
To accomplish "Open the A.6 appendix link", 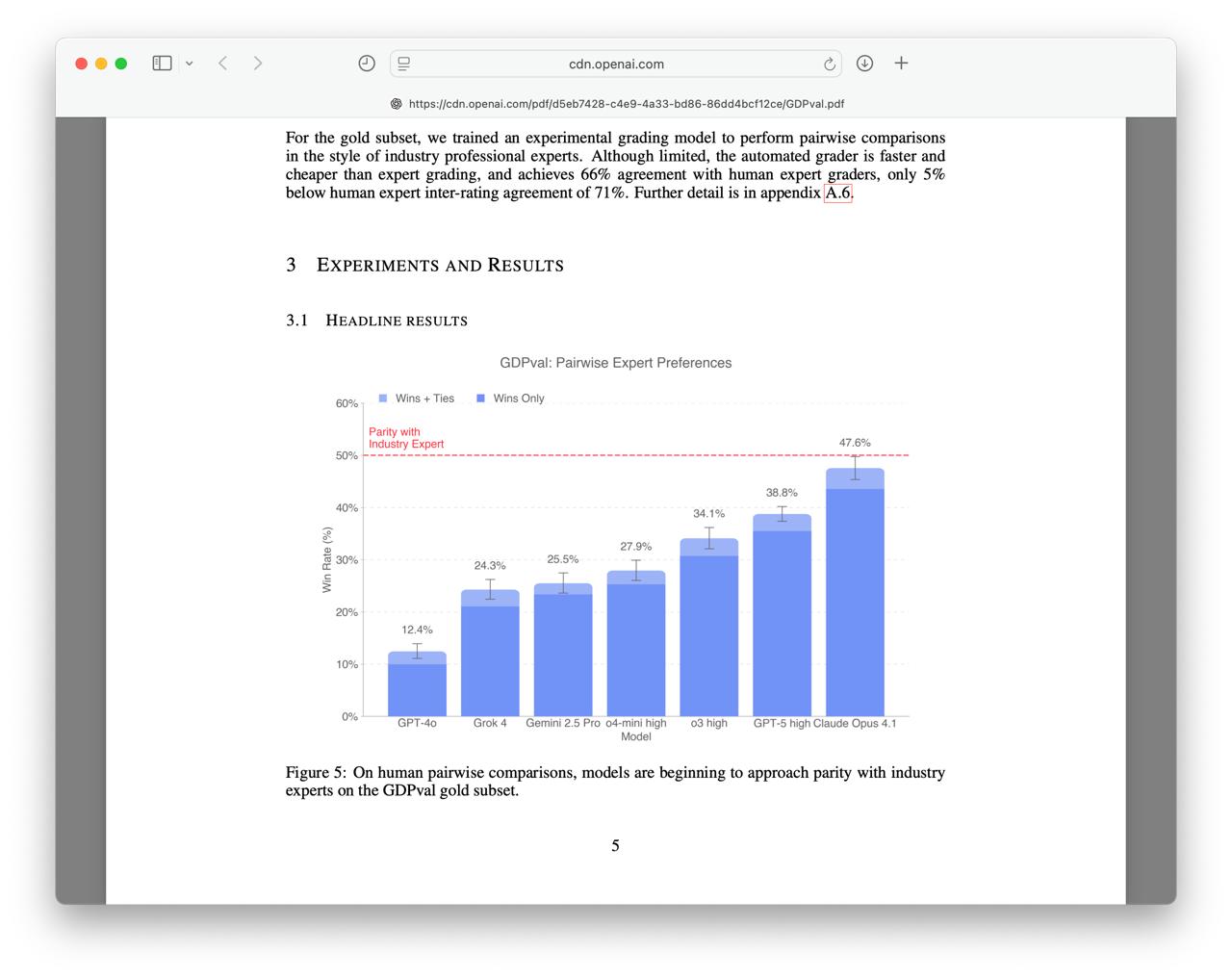I will 837,193.
